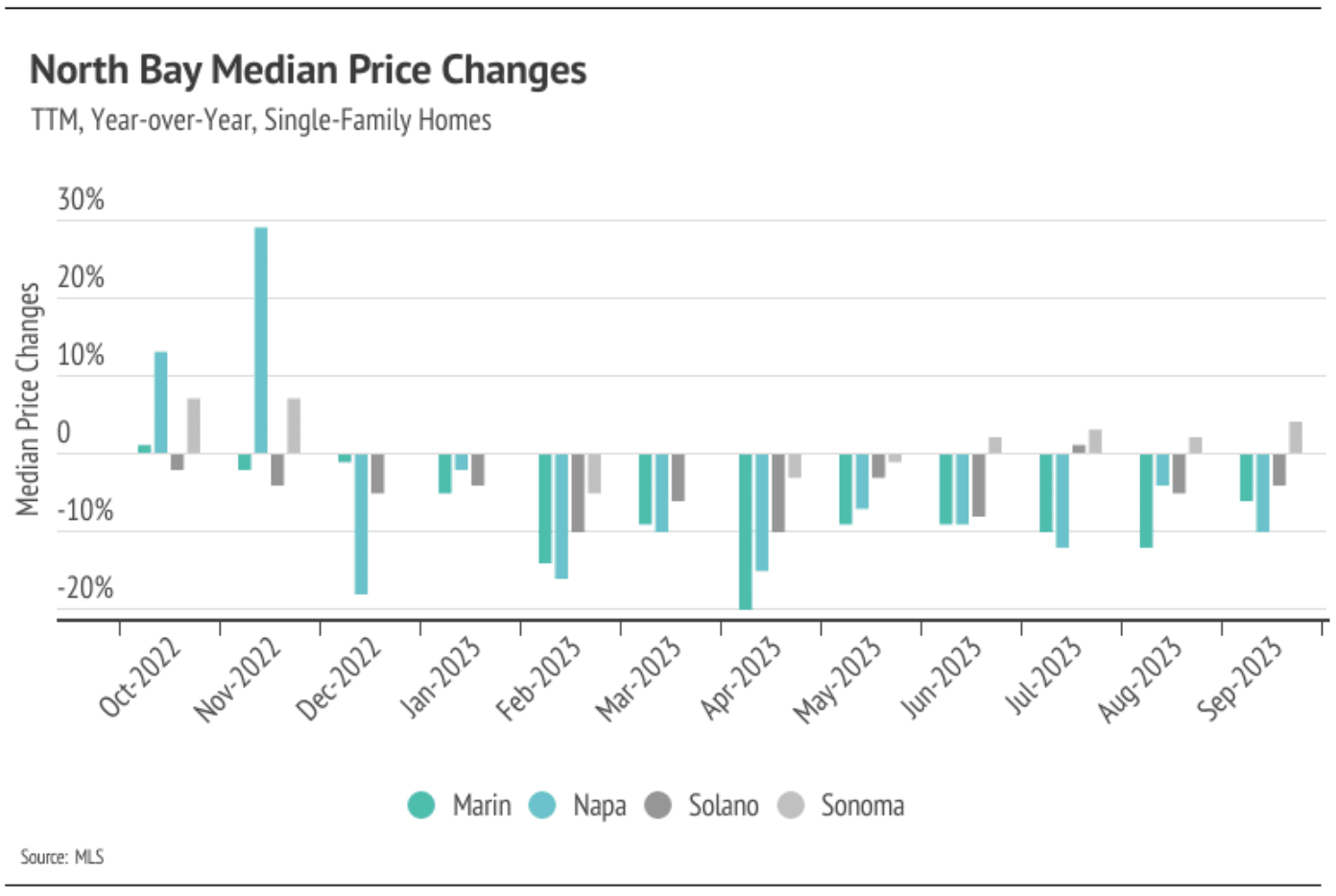1336x896 pixels.
Task: Click the Oct-2022 x-axis label
Action: 140,676
